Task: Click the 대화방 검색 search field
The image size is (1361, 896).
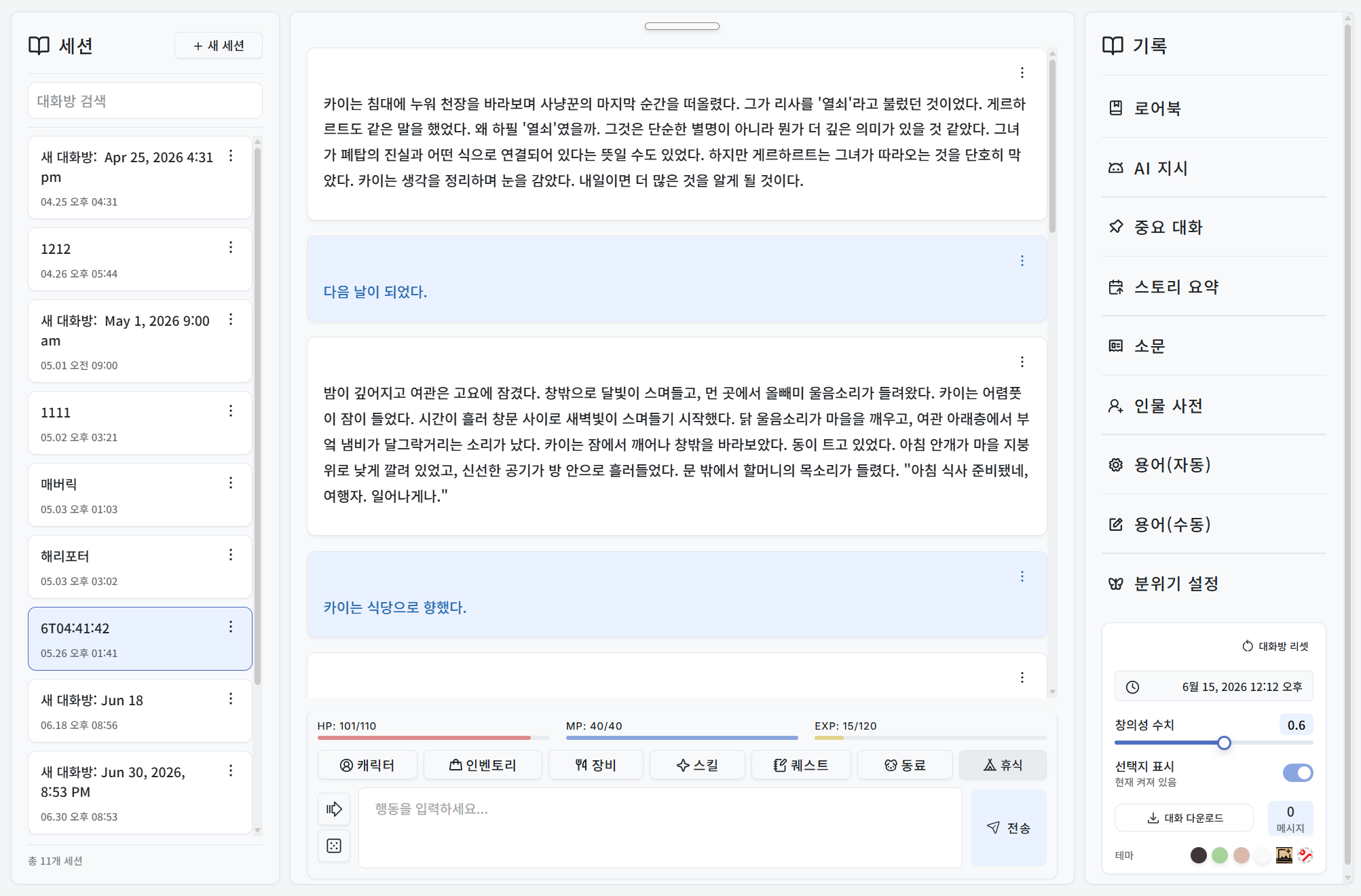Action: coord(145,101)
